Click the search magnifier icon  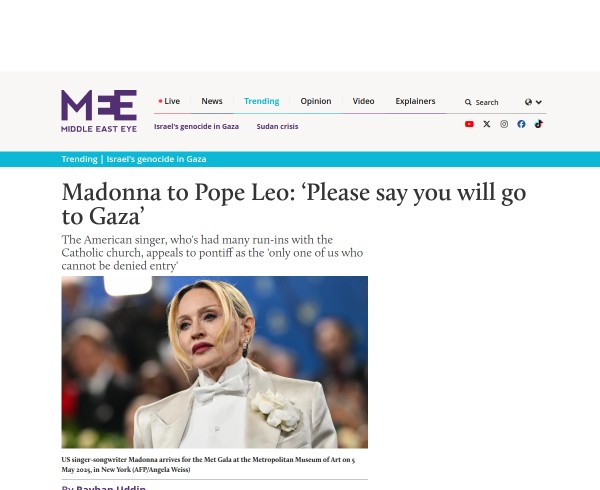468,102
